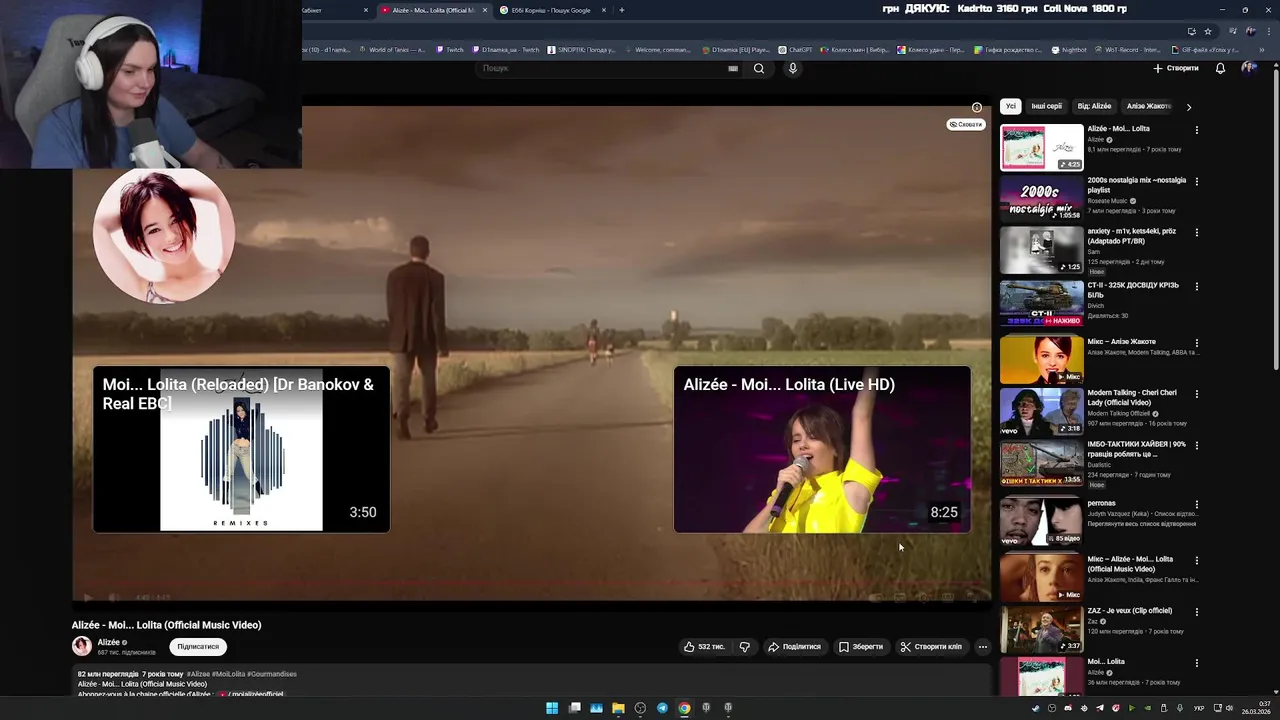Select the Усі filter chip

point(1011,106)
